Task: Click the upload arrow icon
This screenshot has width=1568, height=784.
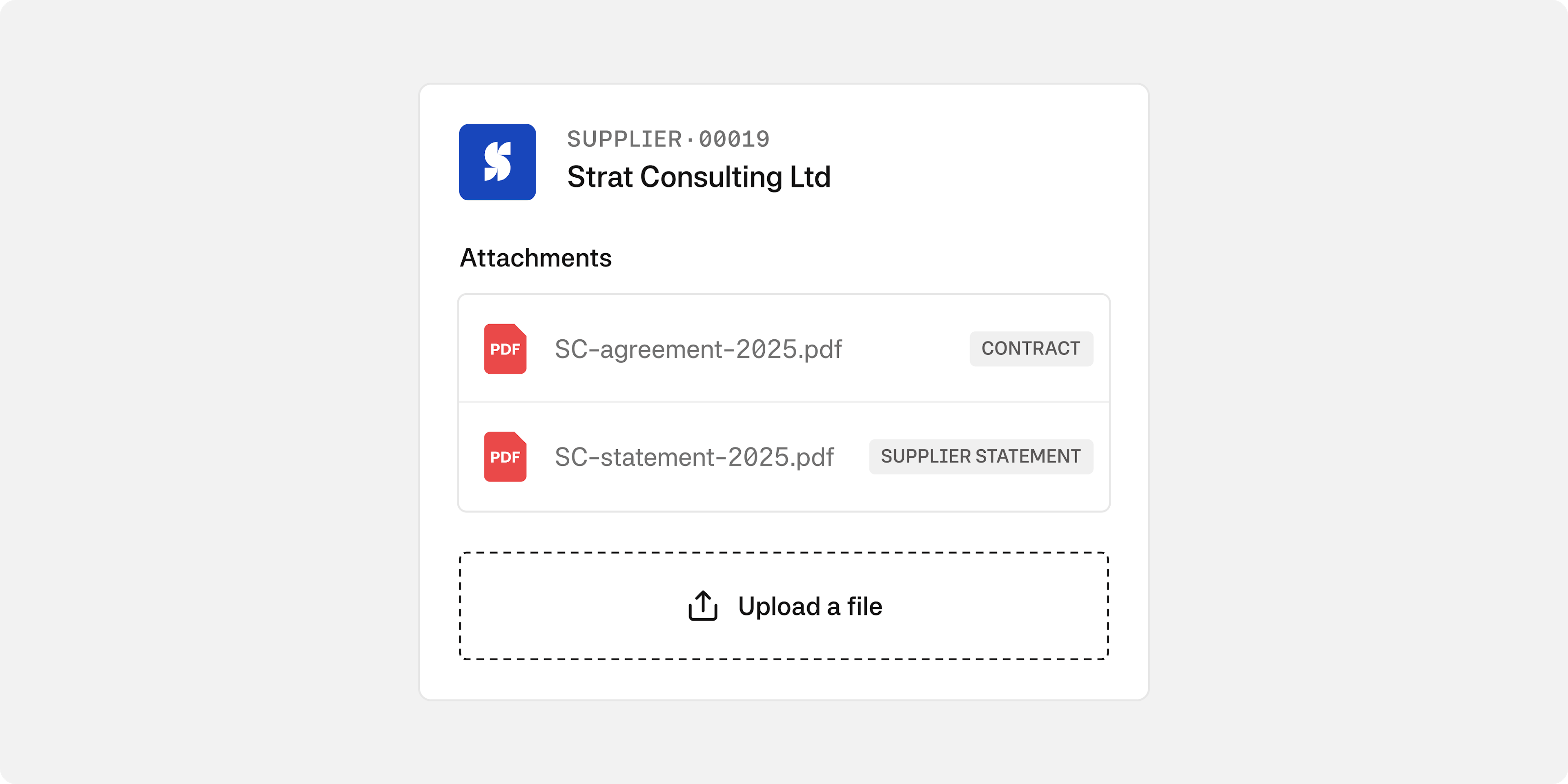Action: [x=703, y=606]
